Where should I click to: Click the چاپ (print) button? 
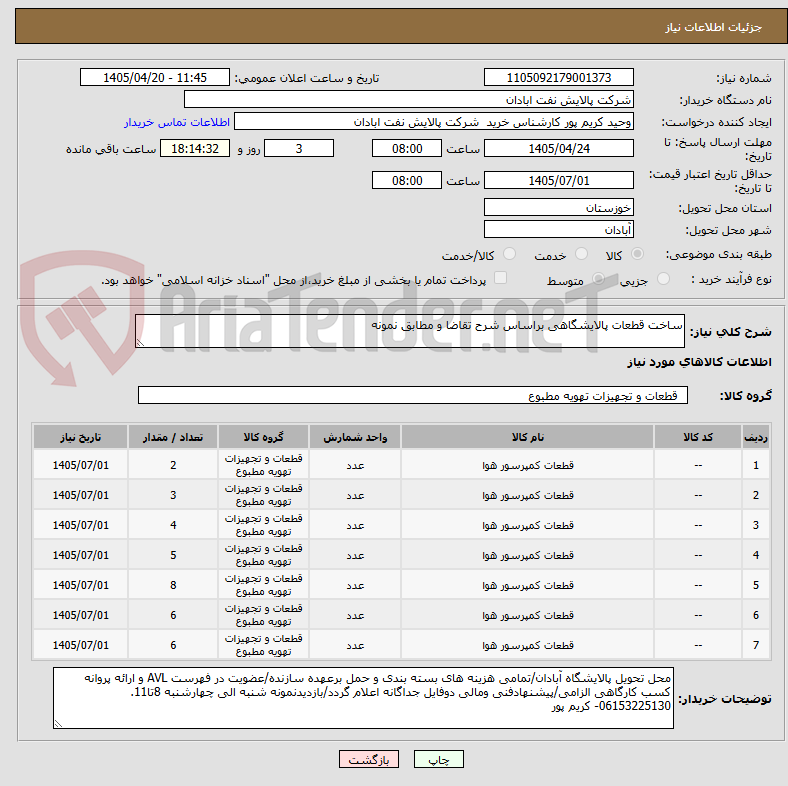tap(438, 759)
